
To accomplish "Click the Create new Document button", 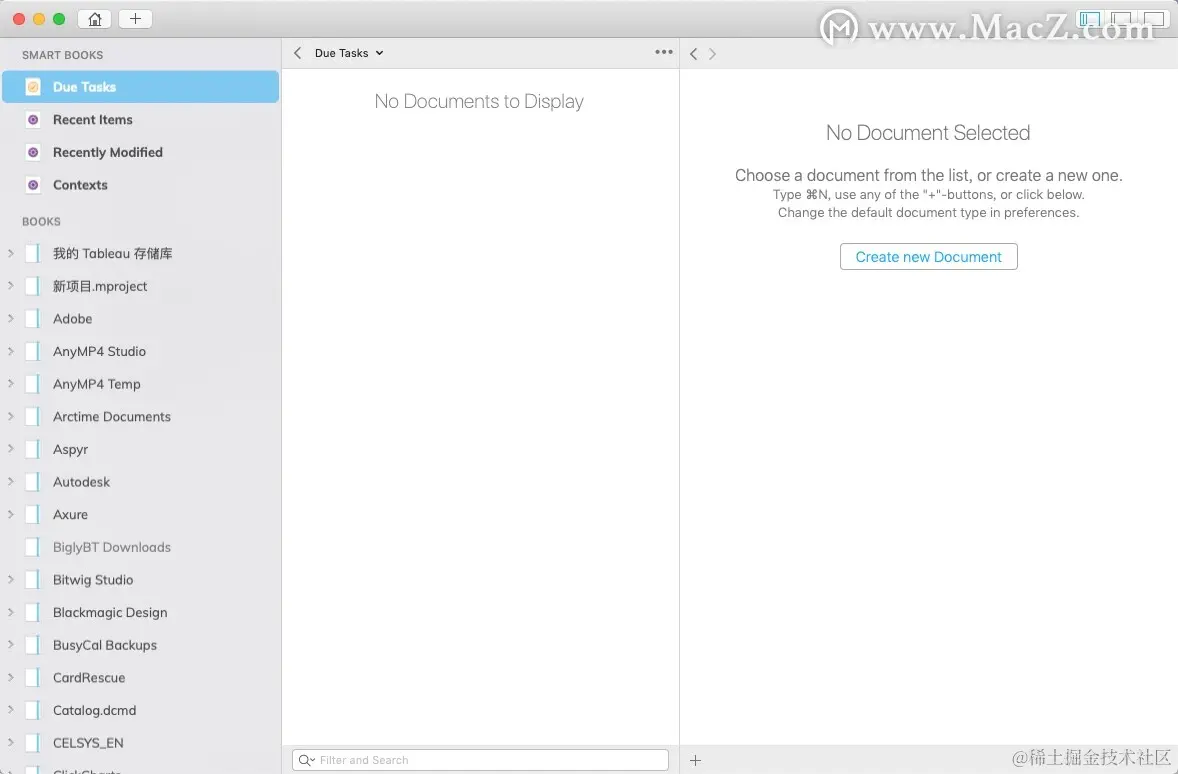I will [929, 257].
